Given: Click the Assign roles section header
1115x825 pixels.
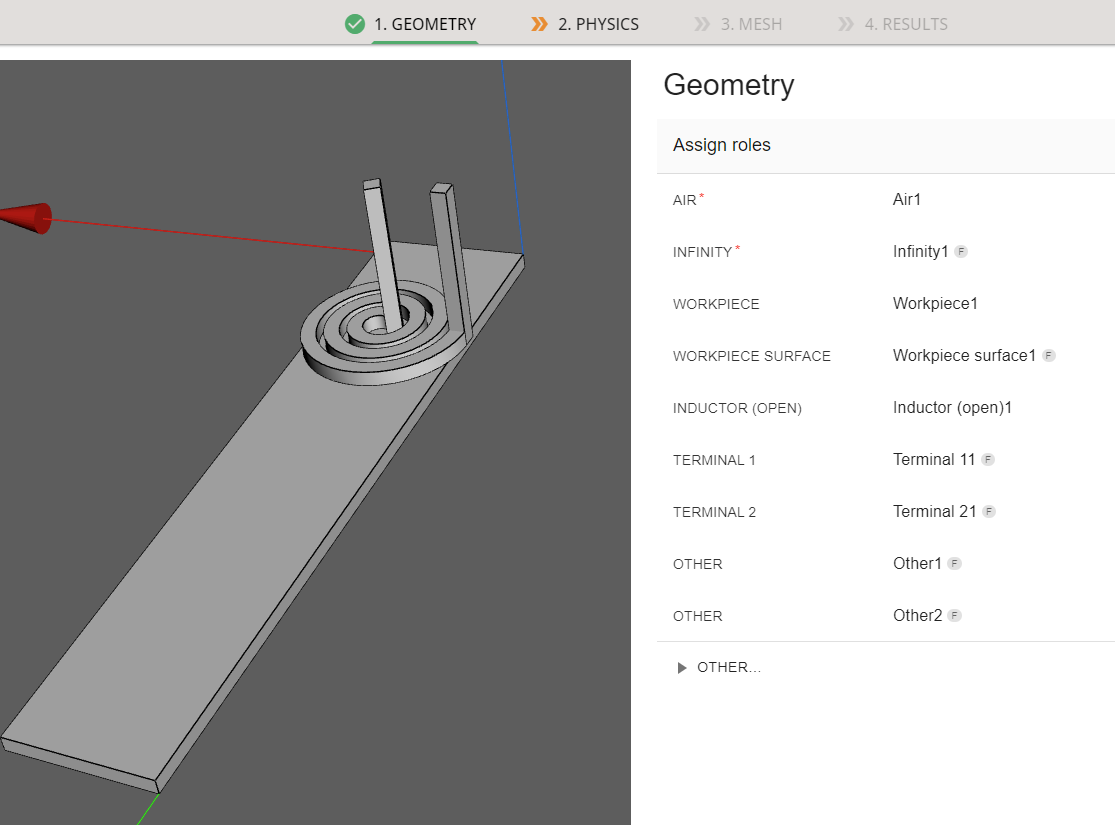Looking at the screenshot, I should pyautogui.click(x=722, y=145).
